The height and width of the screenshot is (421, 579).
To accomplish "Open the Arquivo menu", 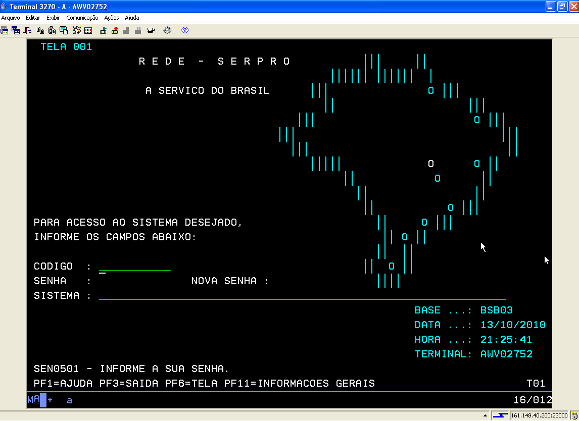I will click(x=10, y=18).
